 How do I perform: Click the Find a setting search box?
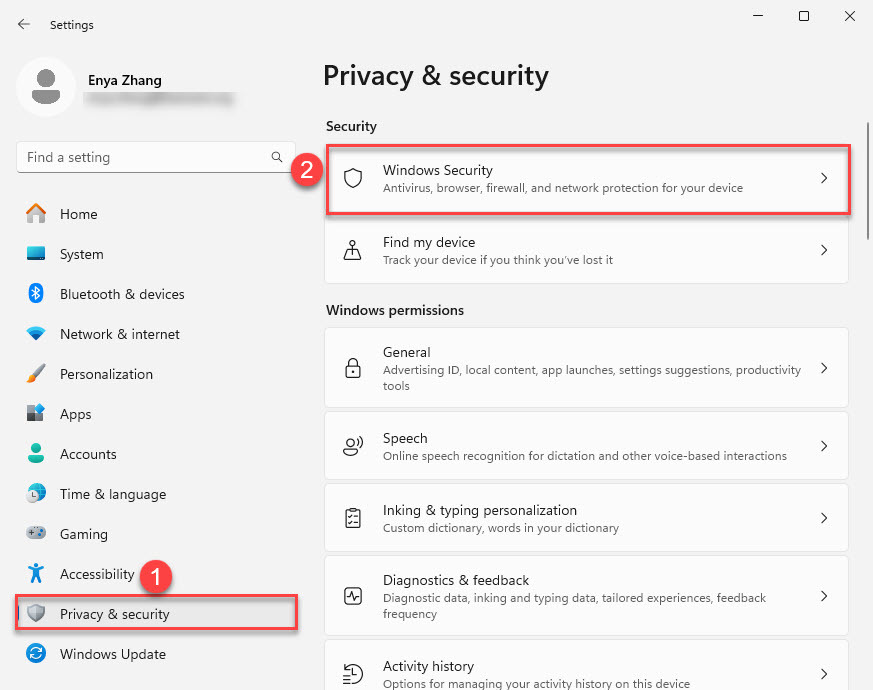(x=145, y=157)
